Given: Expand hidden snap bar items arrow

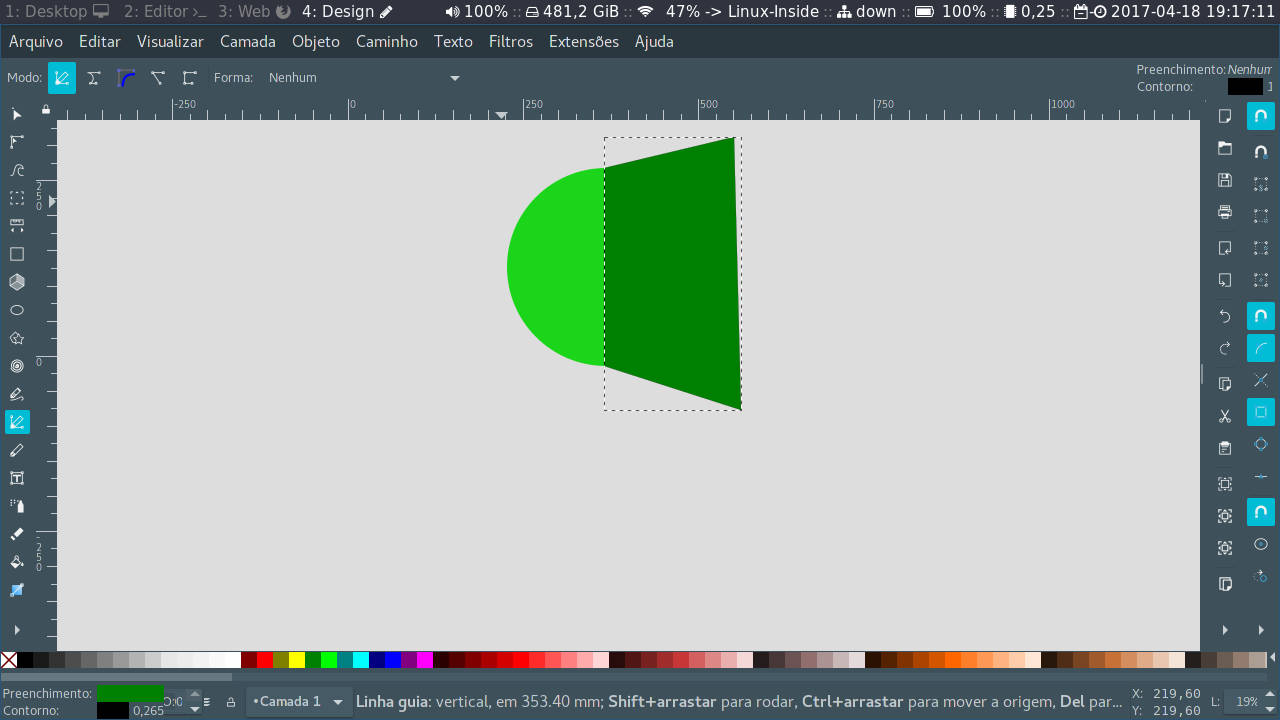Looking at the screenshot, I should [x=1261, y=630].
